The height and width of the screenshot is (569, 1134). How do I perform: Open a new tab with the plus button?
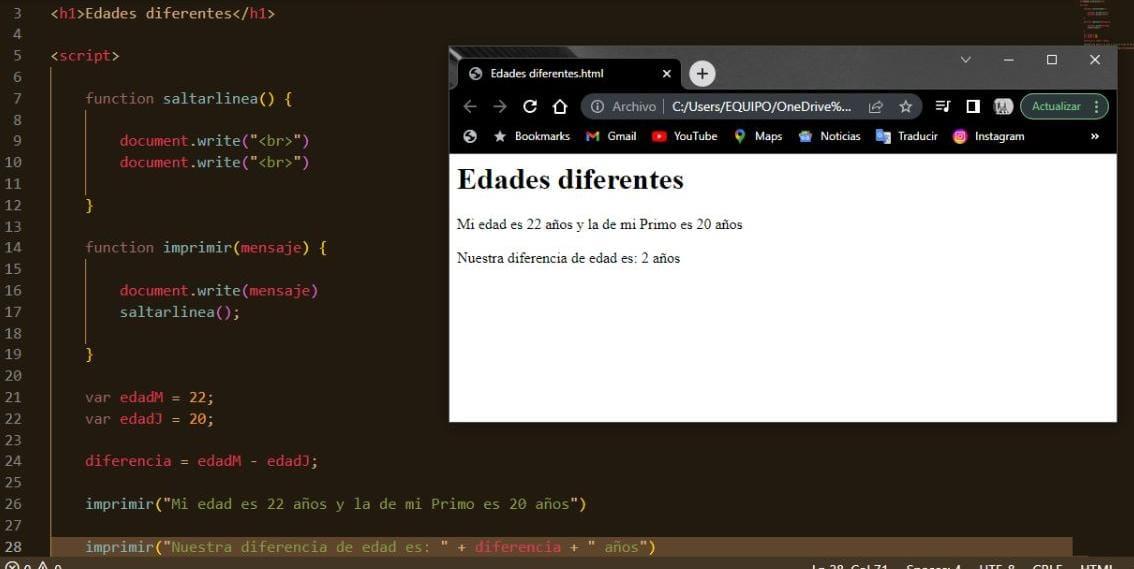702,73
